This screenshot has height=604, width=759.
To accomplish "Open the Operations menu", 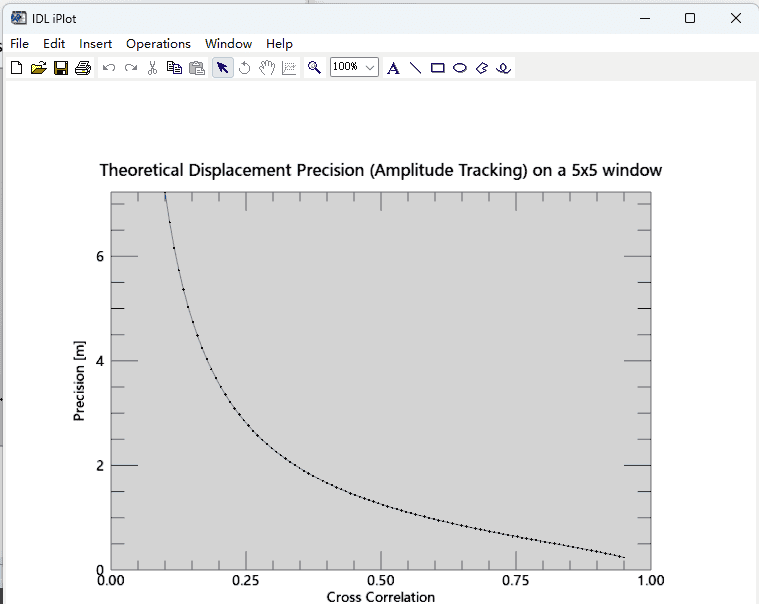I will click(158, 44).
